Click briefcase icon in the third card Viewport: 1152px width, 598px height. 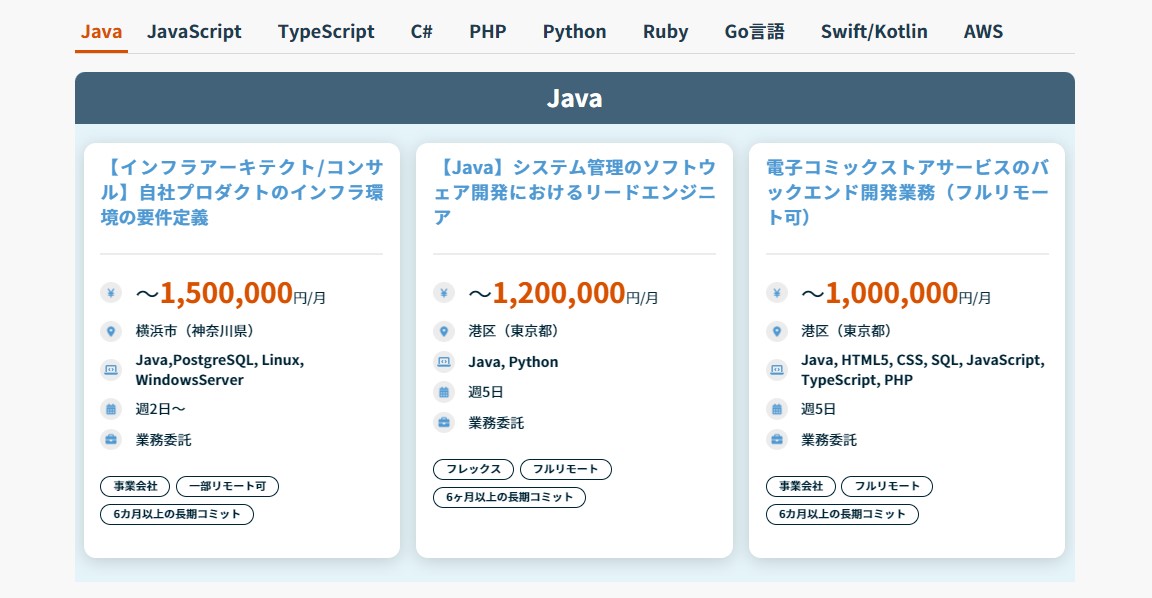pos(777,439)
